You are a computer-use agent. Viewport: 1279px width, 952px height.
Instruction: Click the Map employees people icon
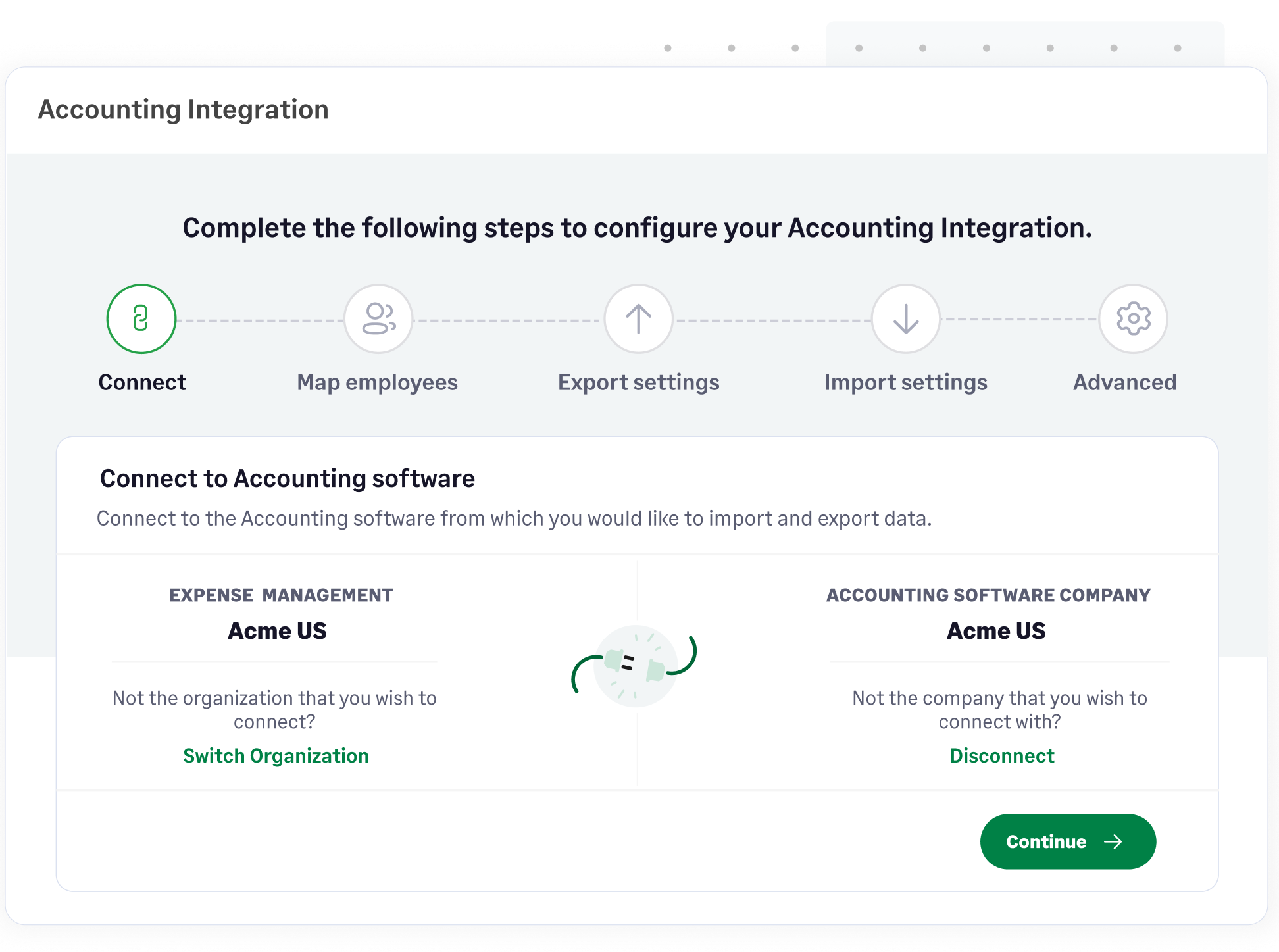coord(378,319)
